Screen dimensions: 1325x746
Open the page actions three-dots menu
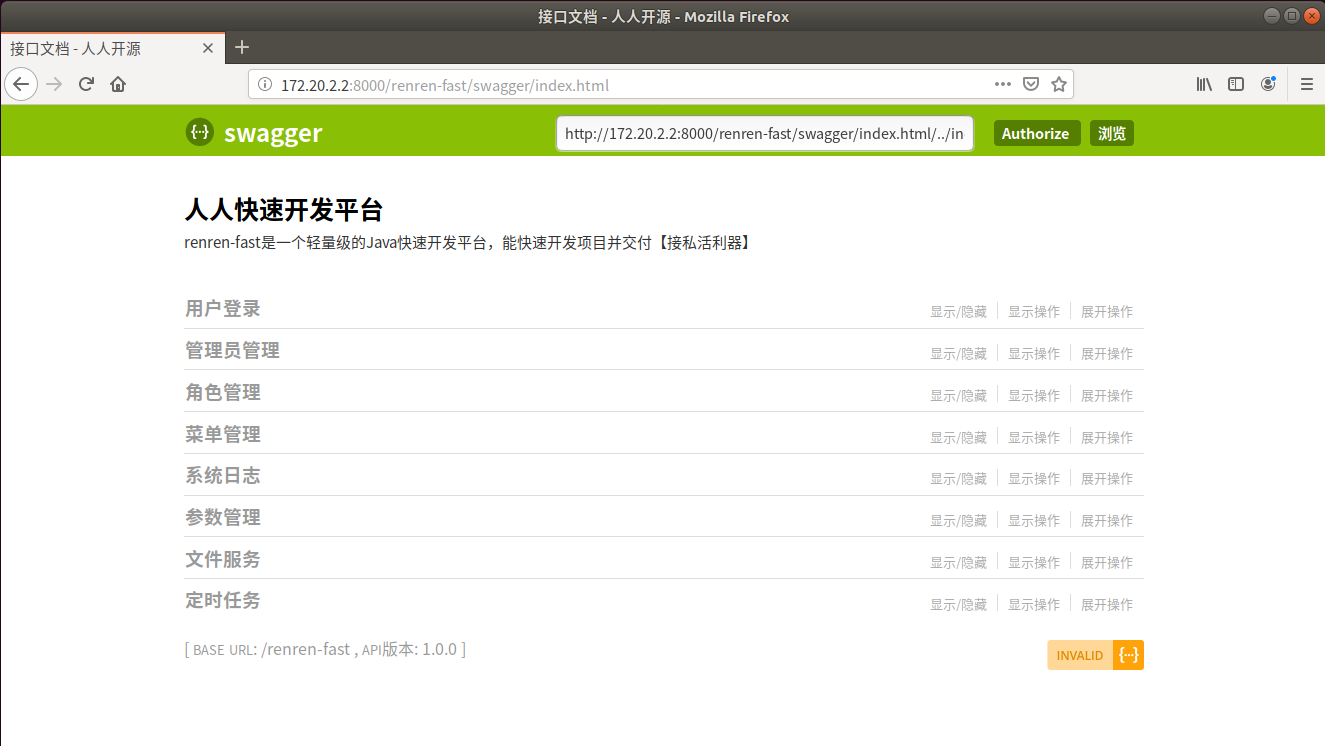pos(1003,85)
